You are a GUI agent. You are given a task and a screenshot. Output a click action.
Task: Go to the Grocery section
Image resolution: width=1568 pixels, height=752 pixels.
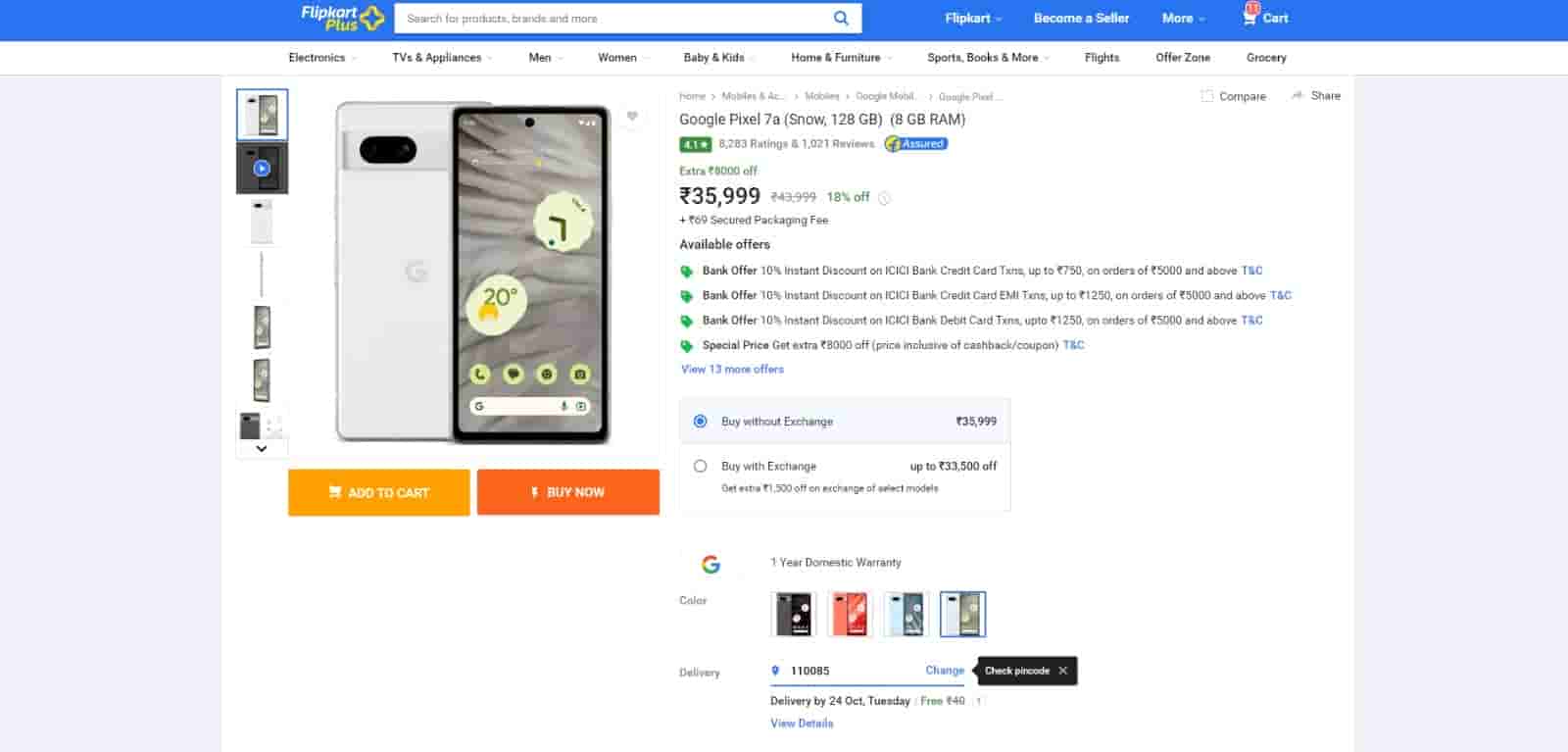click(x=1265, y=58)
